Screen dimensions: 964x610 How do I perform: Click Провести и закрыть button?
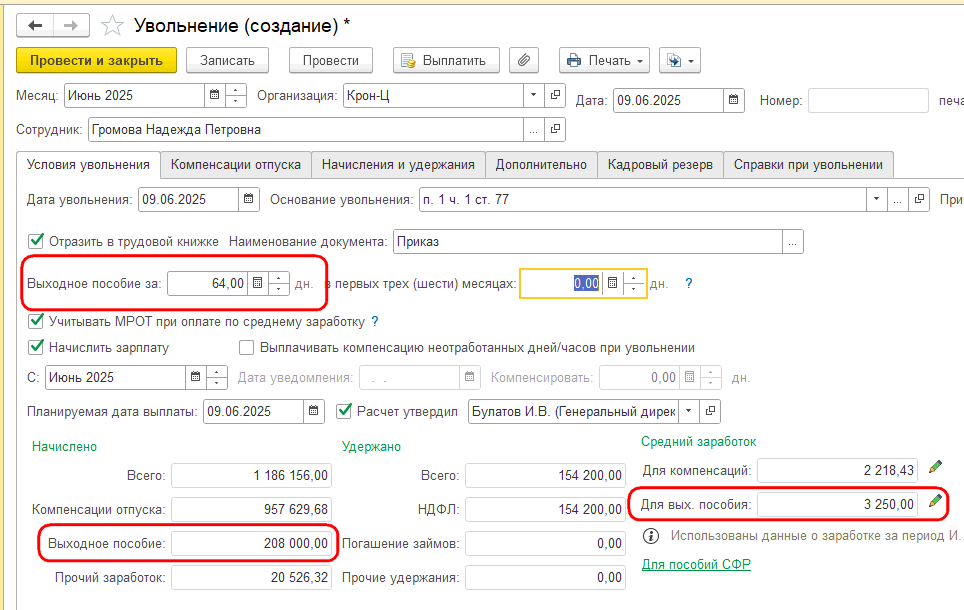pyautogui.click(x=97, y=60)
